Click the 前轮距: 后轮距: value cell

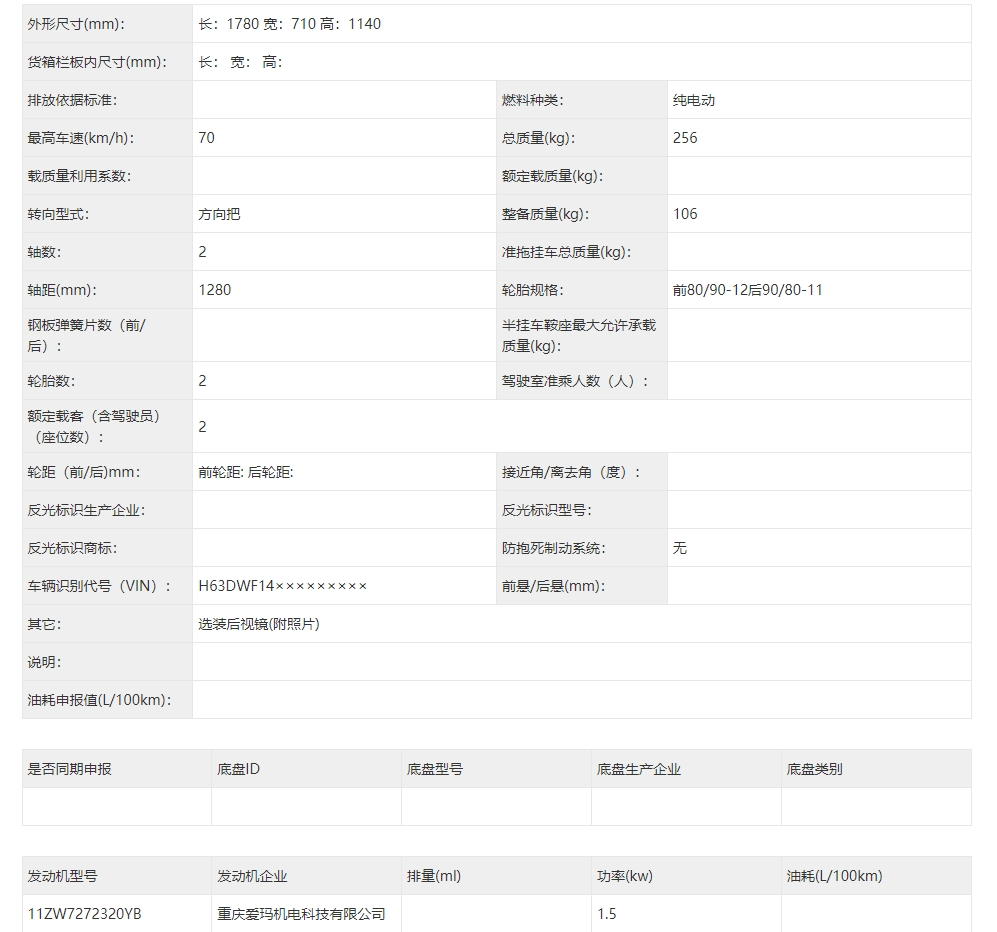click(246, 472)
